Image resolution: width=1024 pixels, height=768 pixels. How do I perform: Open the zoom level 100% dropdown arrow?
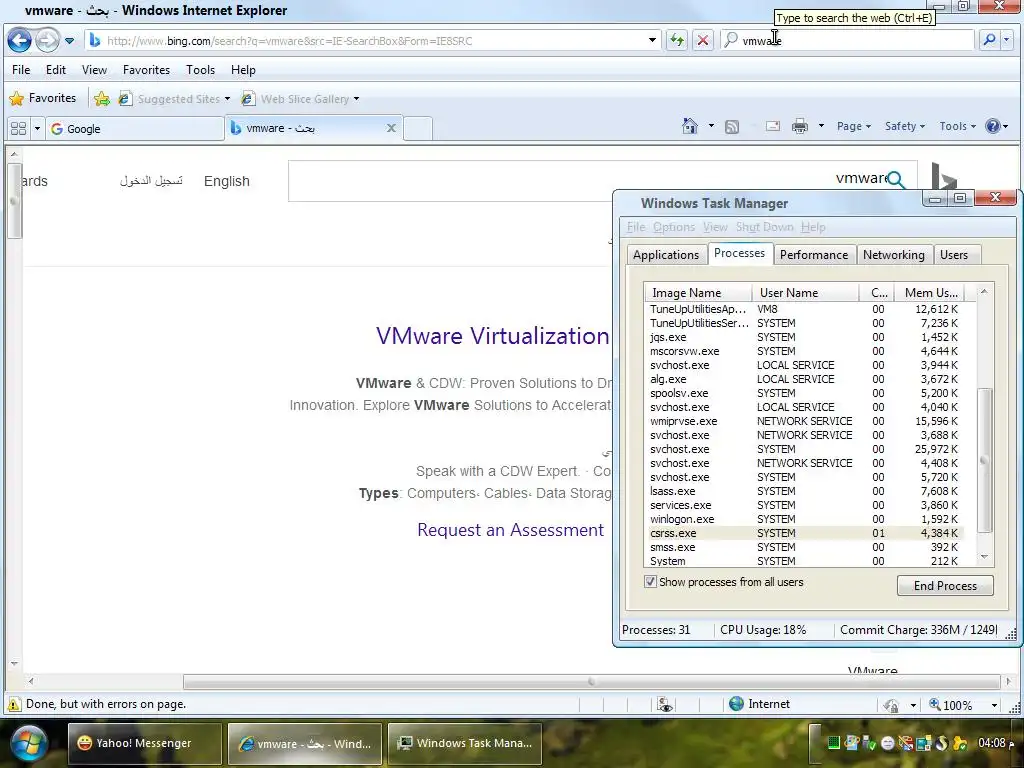(x=994, y=705)
